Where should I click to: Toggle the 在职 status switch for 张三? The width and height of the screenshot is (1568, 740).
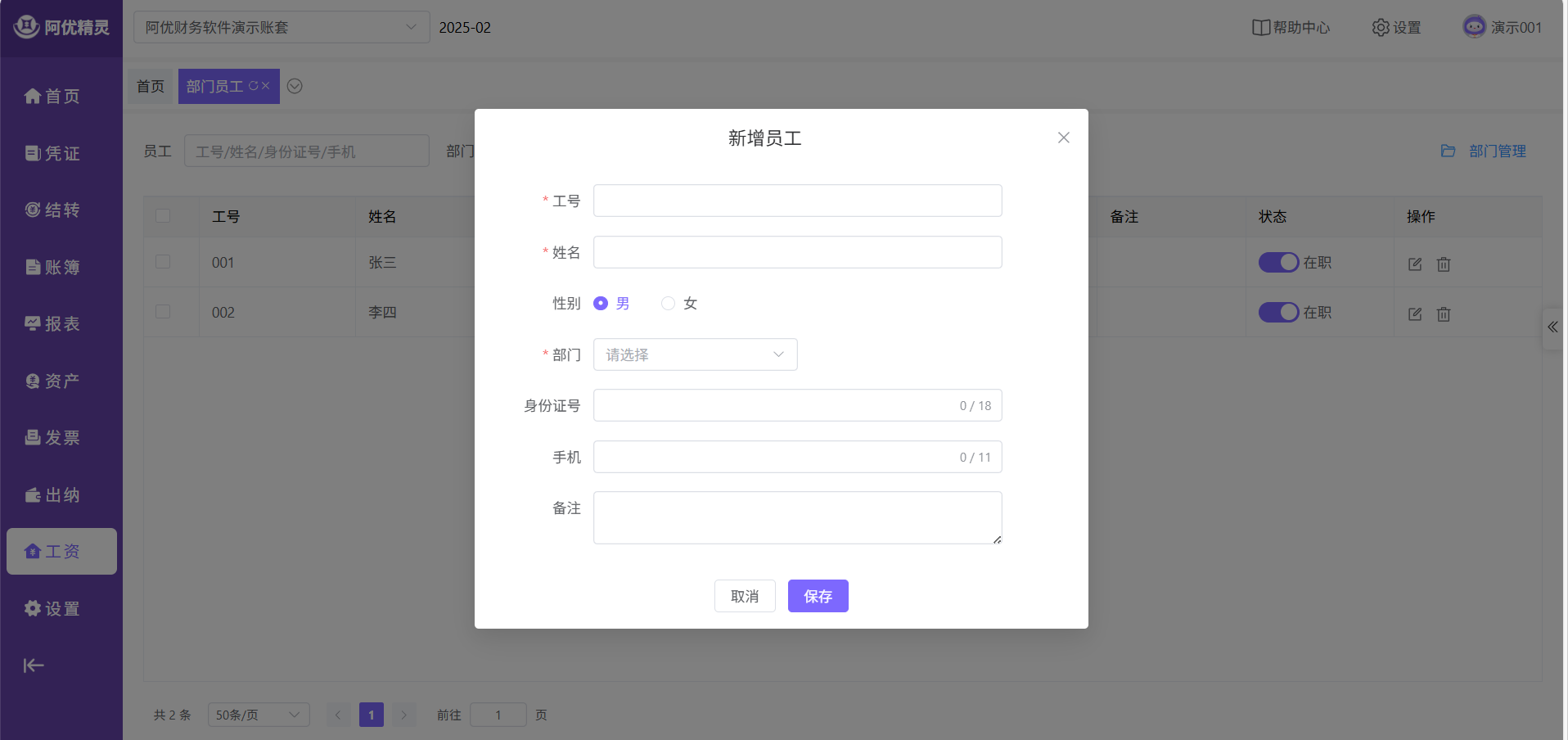click(x=1278, y=263)
